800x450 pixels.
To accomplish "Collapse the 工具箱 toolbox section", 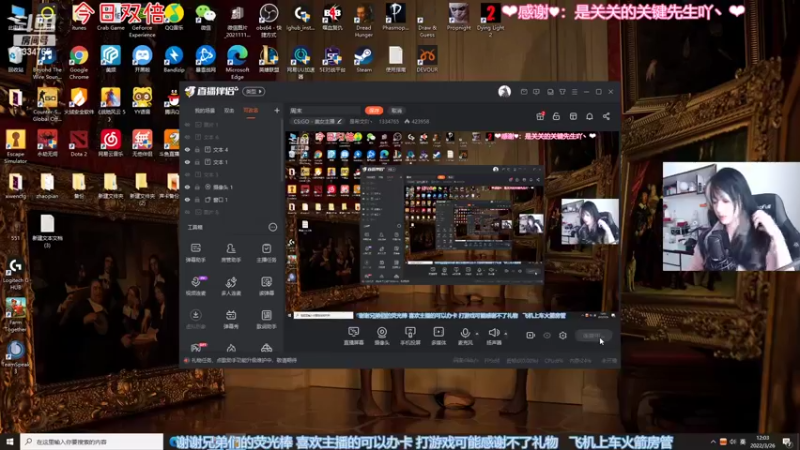I will point(272,227).
